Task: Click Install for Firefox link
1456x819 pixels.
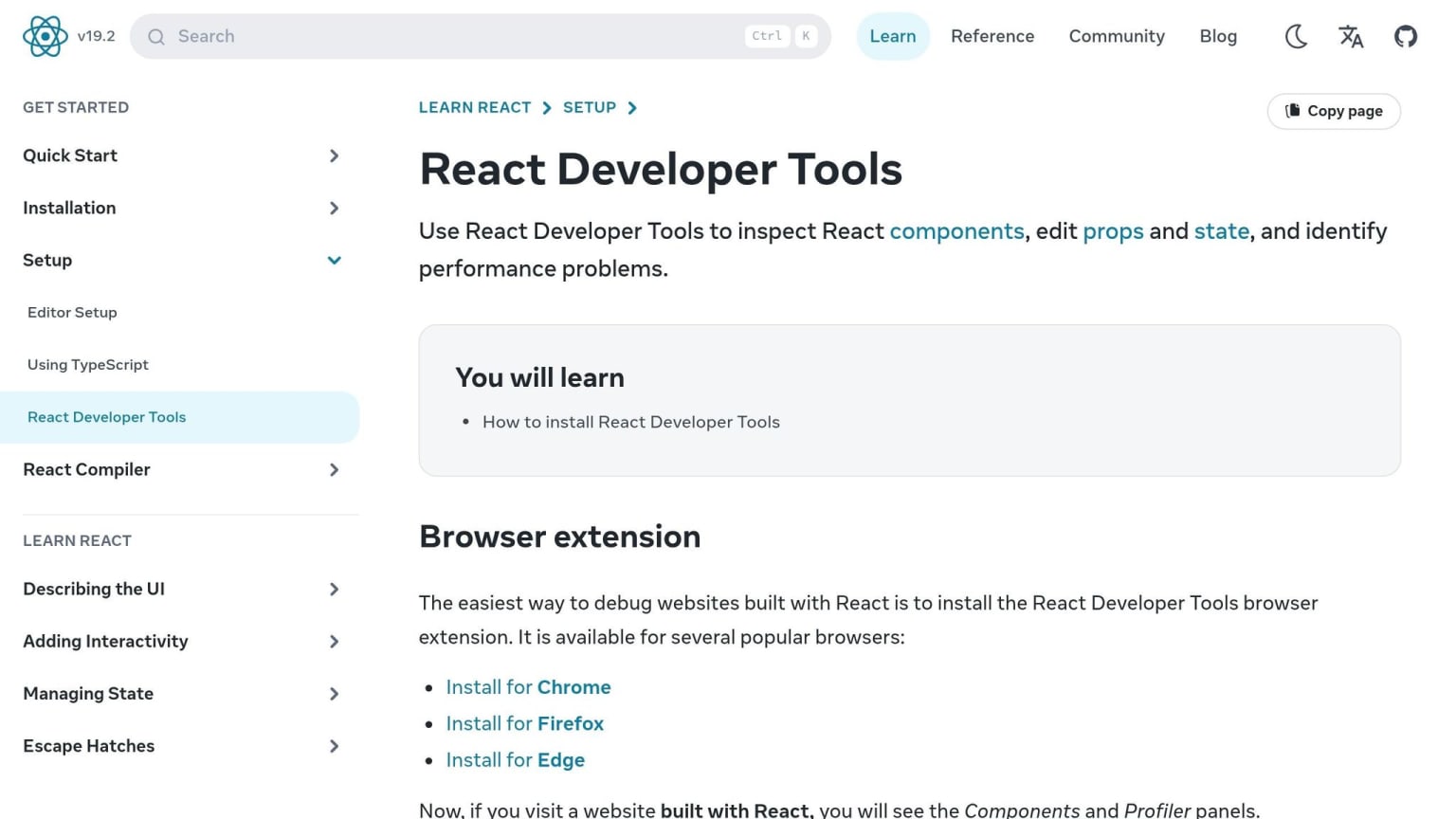Action: (x=524, y=723)
